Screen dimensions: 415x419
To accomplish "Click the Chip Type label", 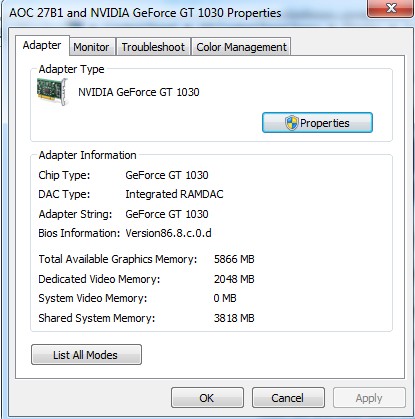I will (x=64, y=175).
